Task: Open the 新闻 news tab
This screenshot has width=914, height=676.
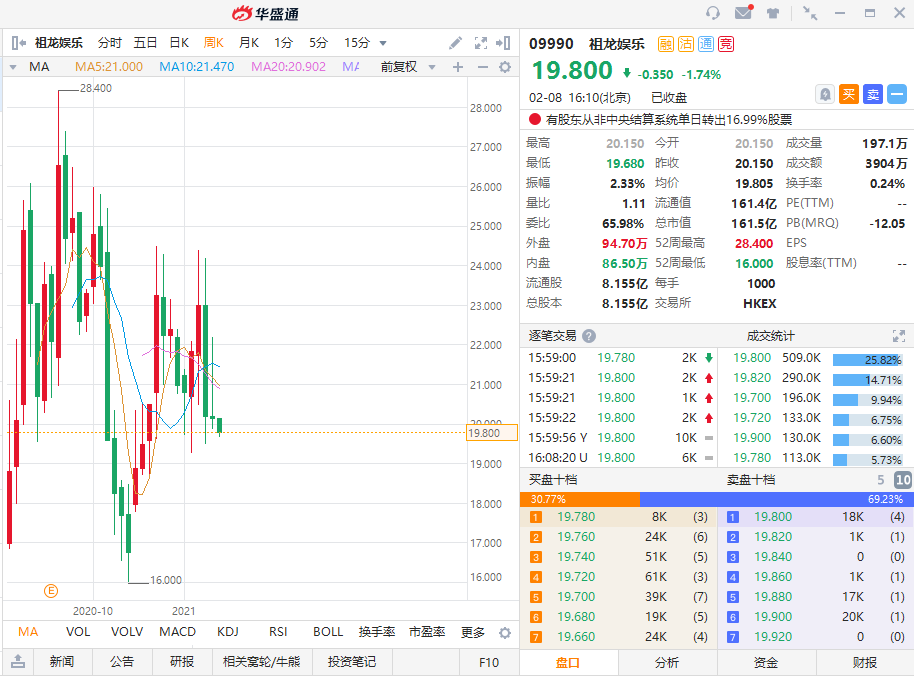Action: (x=62, y=661)
